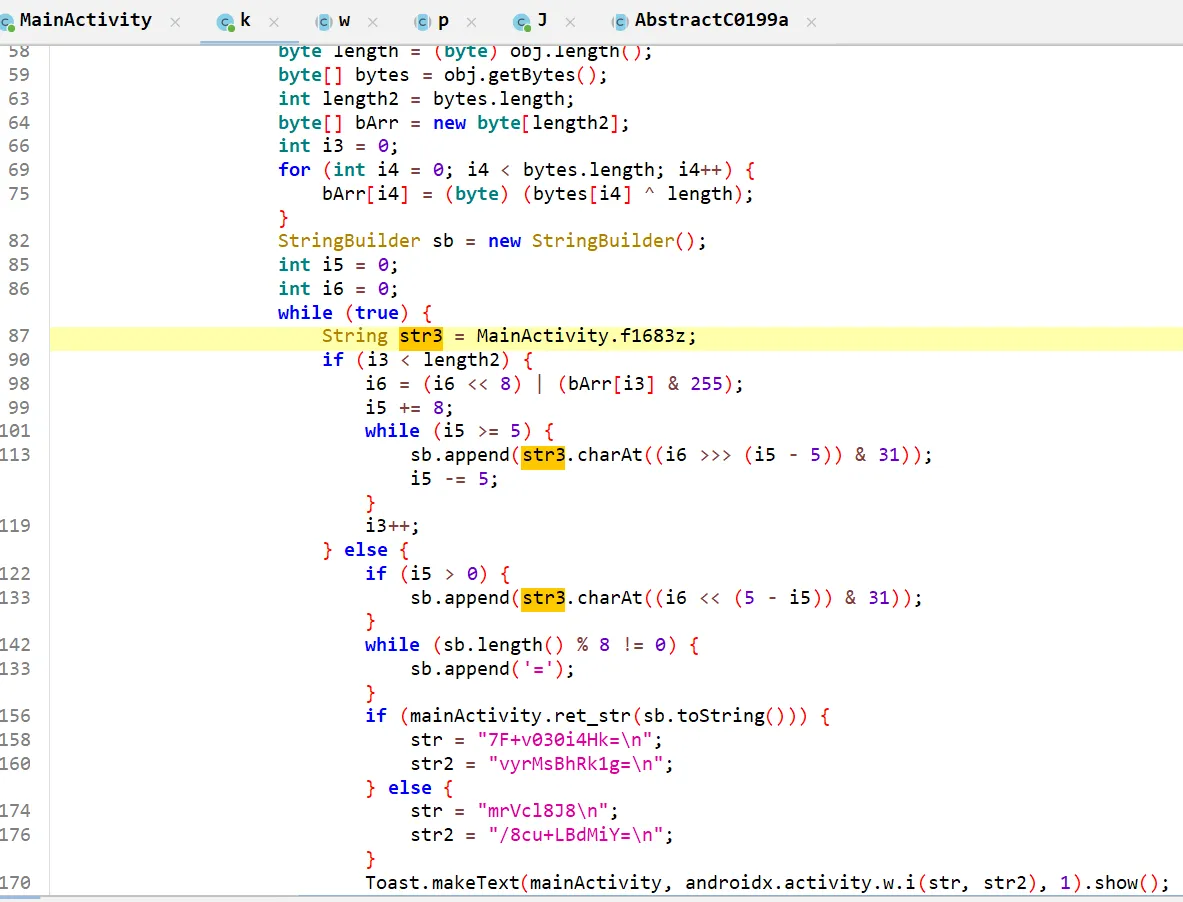Close the MainActivity tab

tap(176, 21)
